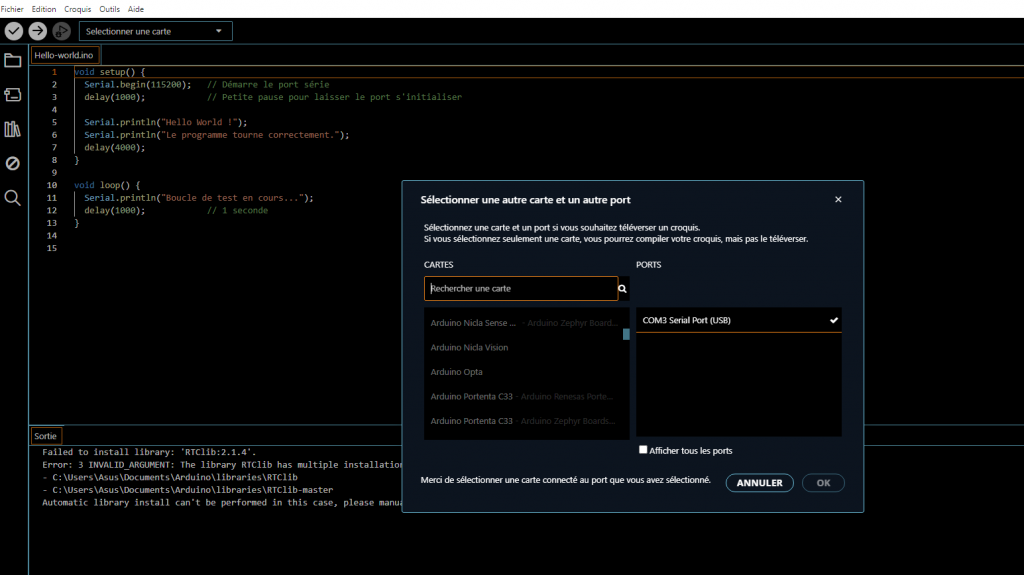Open the Sketchbook folder icon

[12, 61]
